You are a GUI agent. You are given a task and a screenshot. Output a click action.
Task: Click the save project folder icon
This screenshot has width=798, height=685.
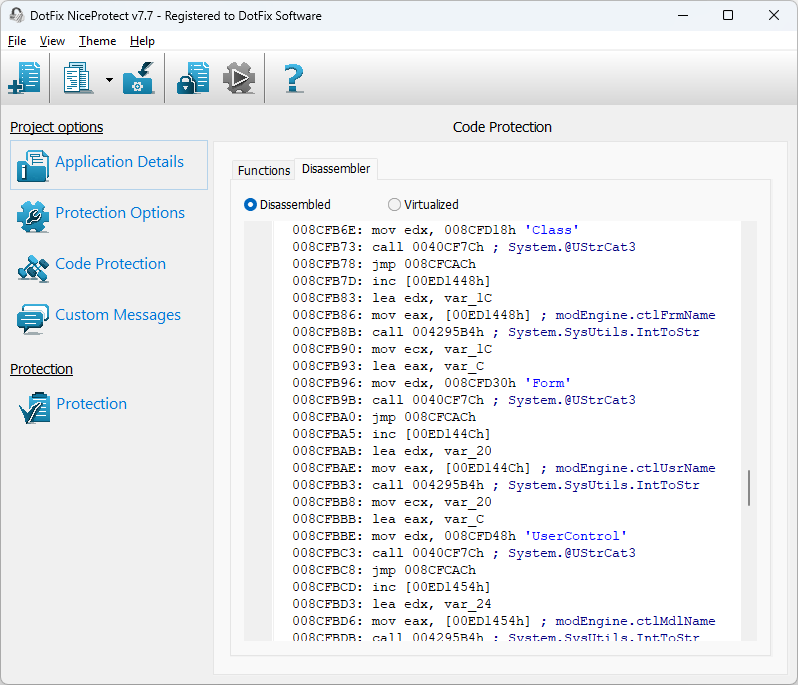pos(138,78)
